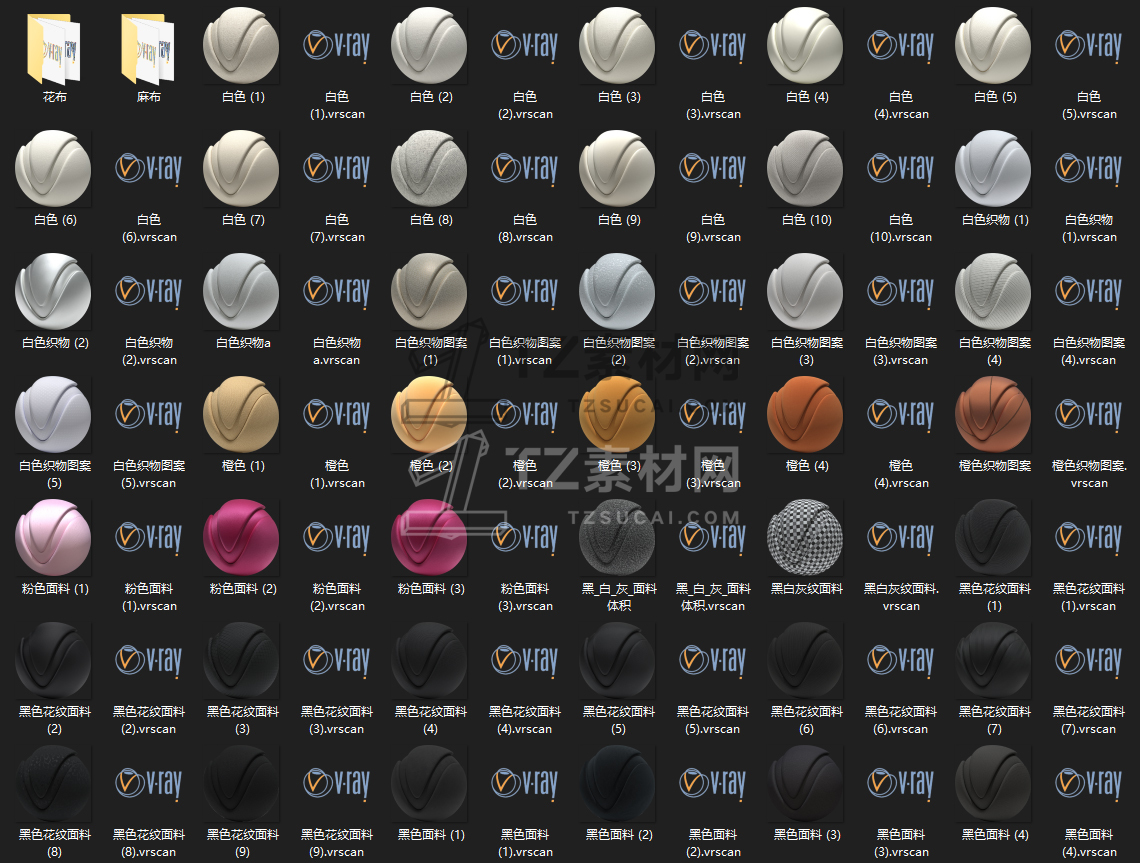Viewport: 1140px width, 863px height.
Task: Select the 黑色面料 (4).vrscan file icon
Action: click(1088, 783)
